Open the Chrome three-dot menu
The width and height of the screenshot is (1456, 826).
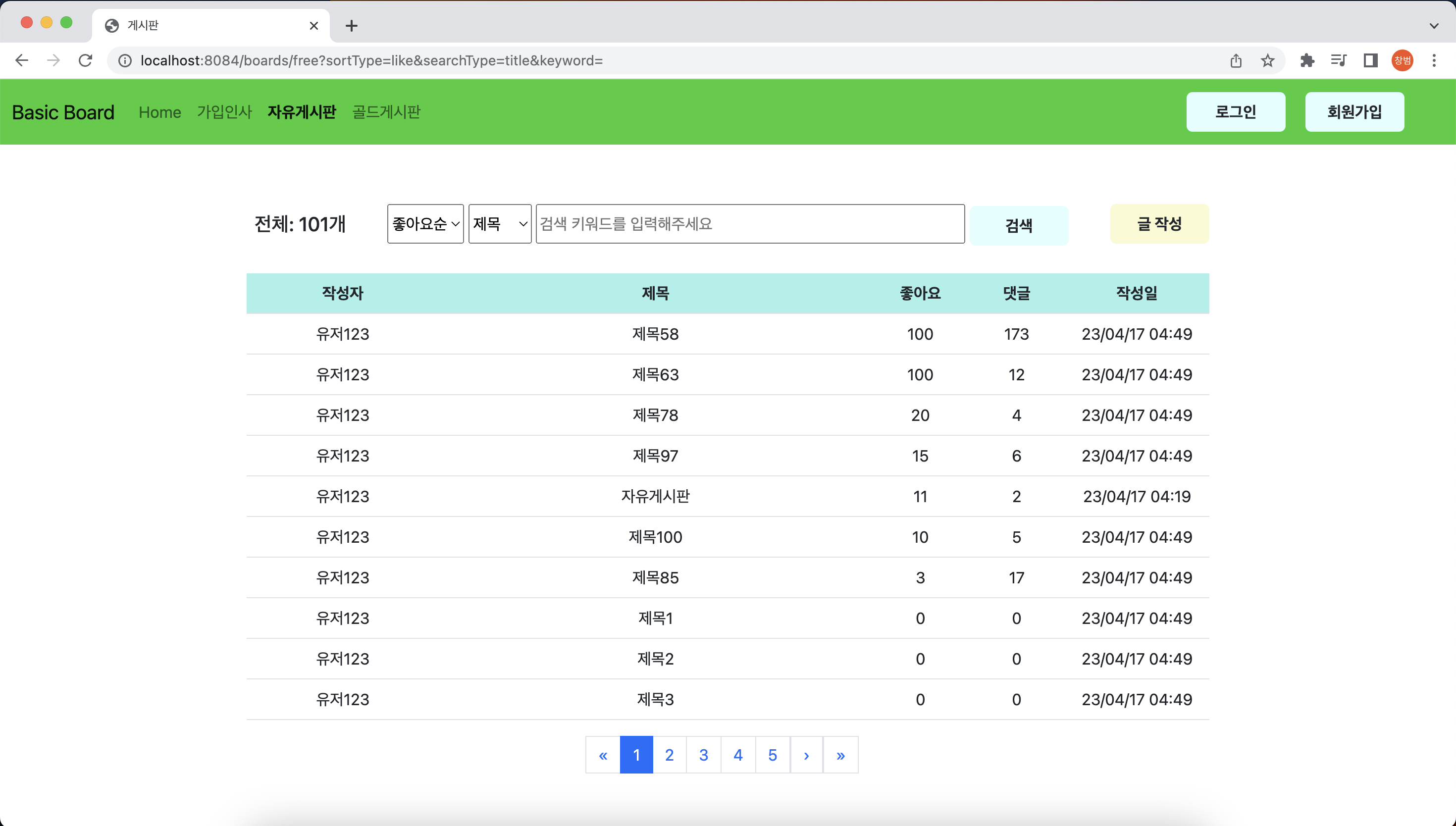pyautogui.click(x=1434, y=61)
